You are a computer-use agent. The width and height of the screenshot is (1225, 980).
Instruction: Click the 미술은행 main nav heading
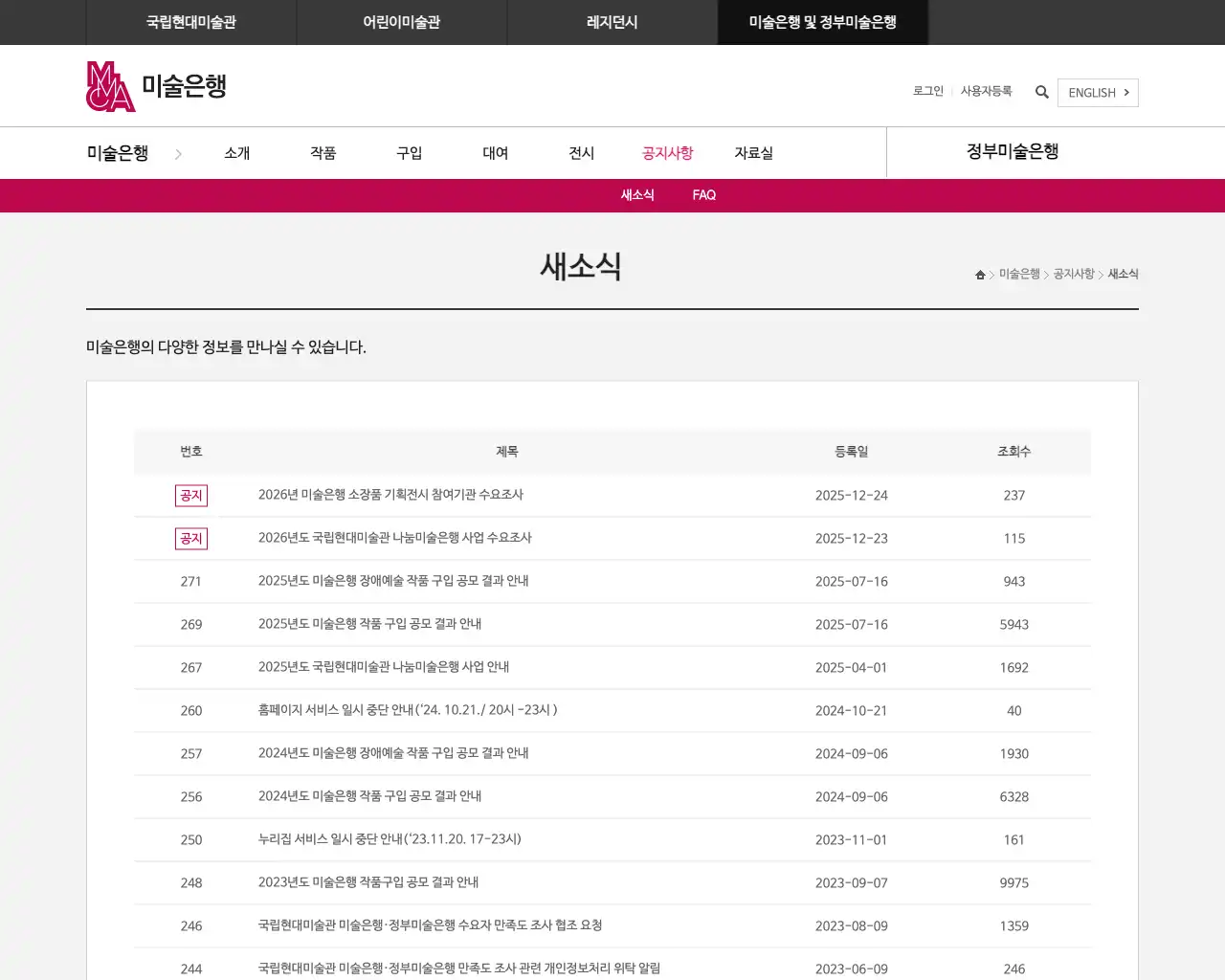coord(118,153)
